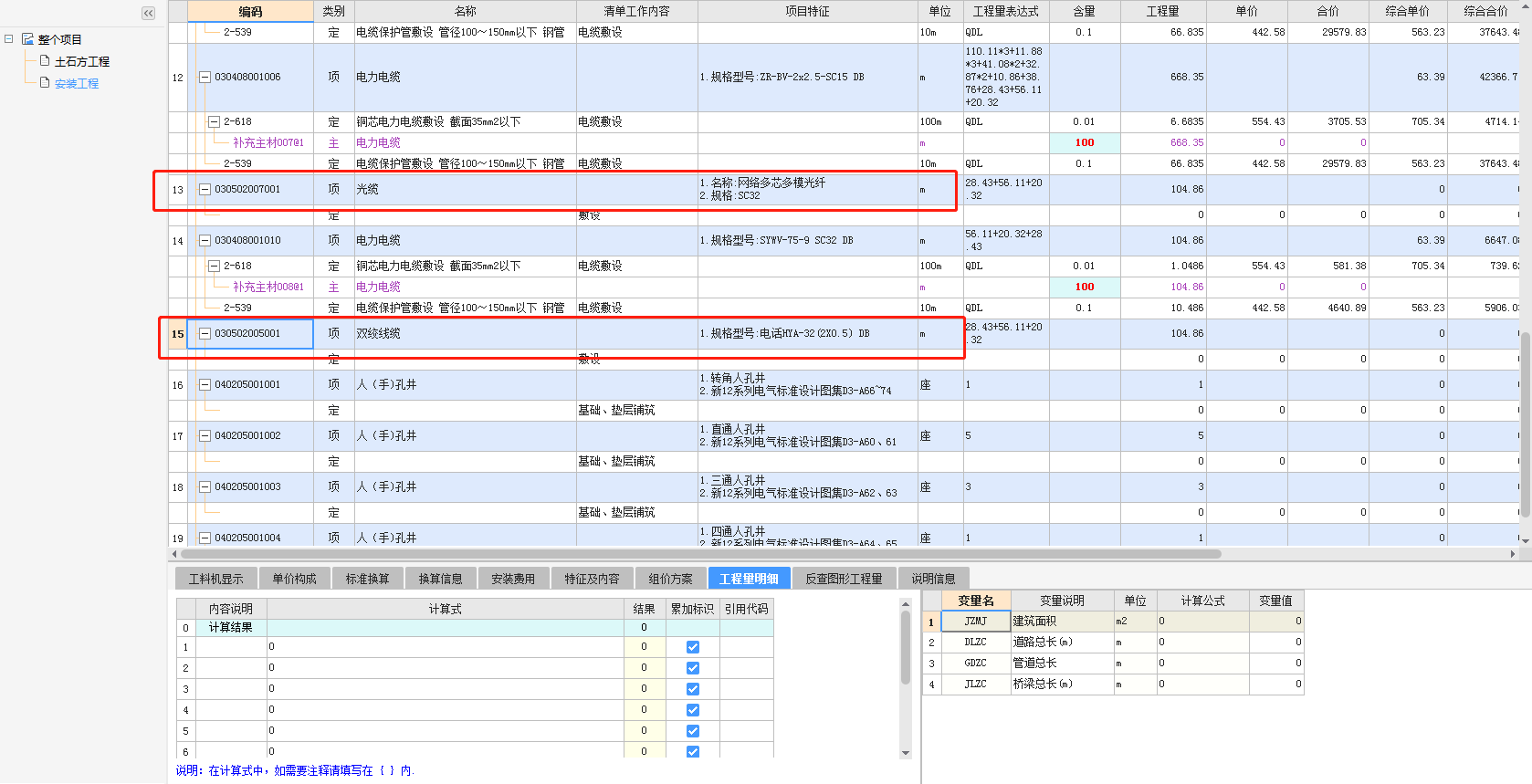Collapse item 030408001010

point(205,241)
